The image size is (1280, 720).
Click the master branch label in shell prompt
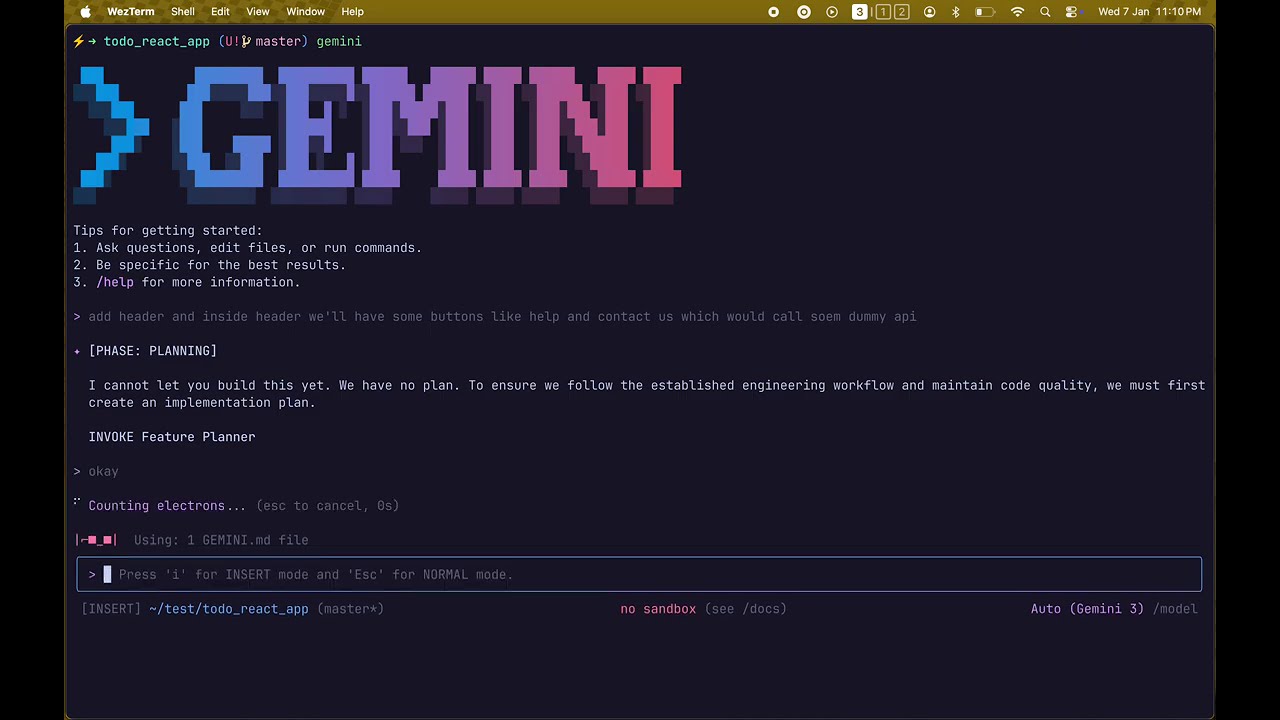coord(278,41)
